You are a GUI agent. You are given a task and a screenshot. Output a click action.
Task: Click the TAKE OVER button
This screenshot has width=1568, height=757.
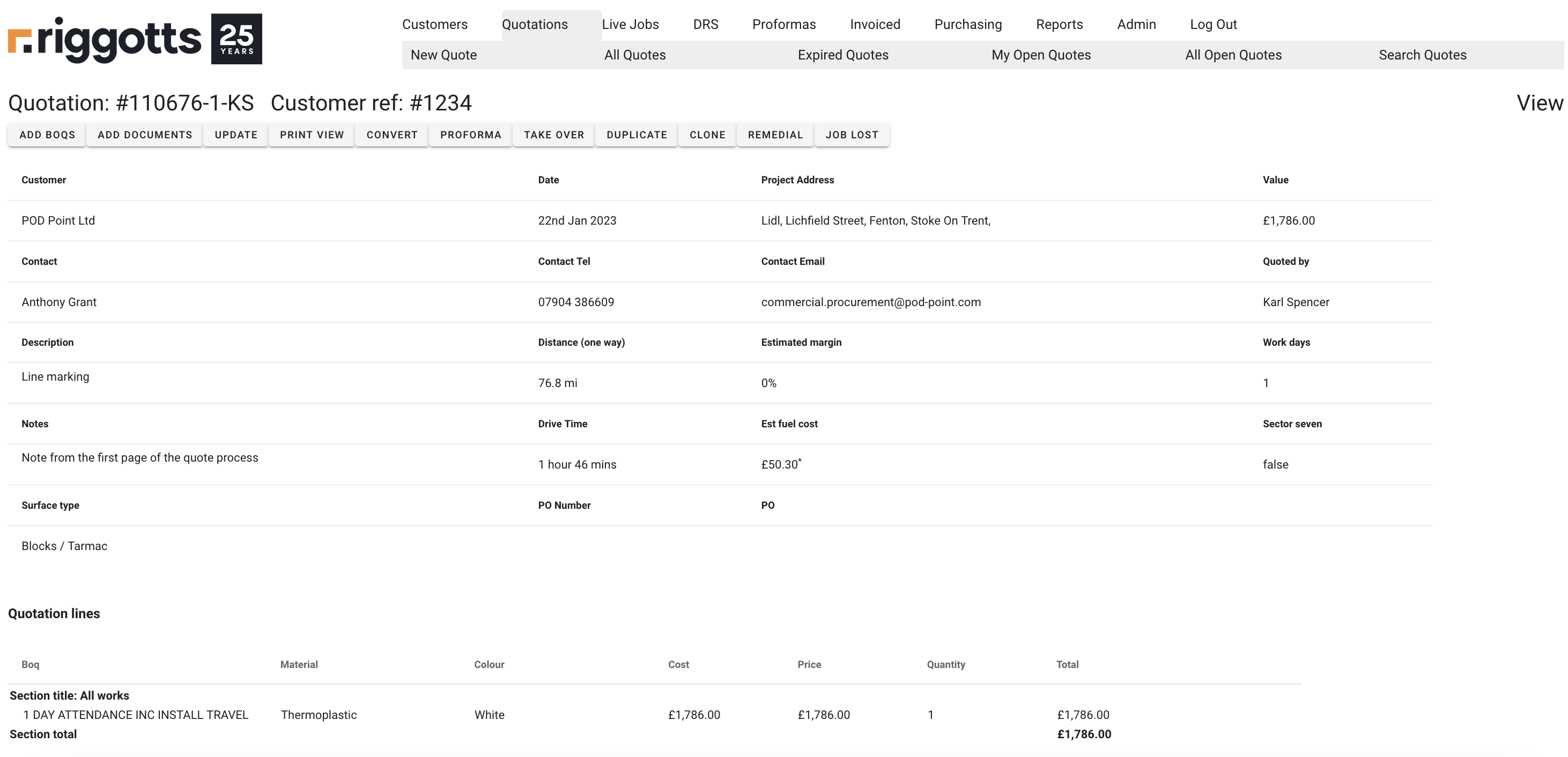554,135
